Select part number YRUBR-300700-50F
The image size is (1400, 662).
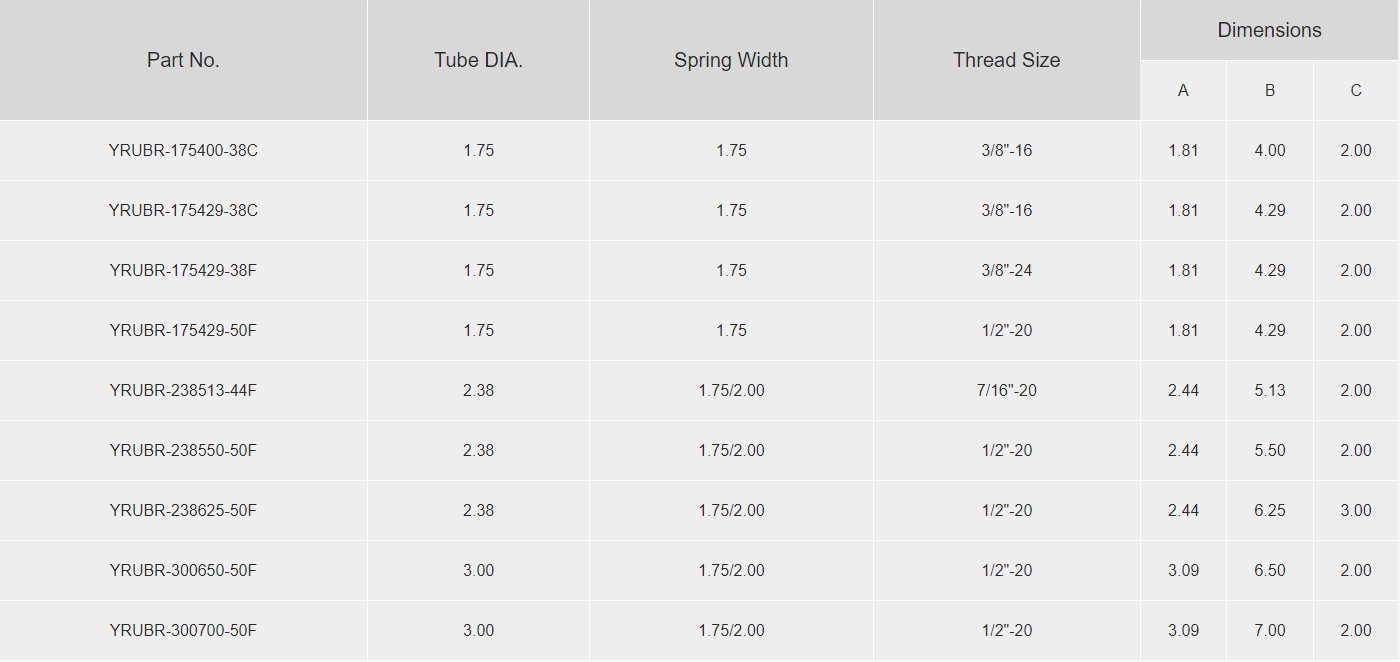click(x=183, y=630)
